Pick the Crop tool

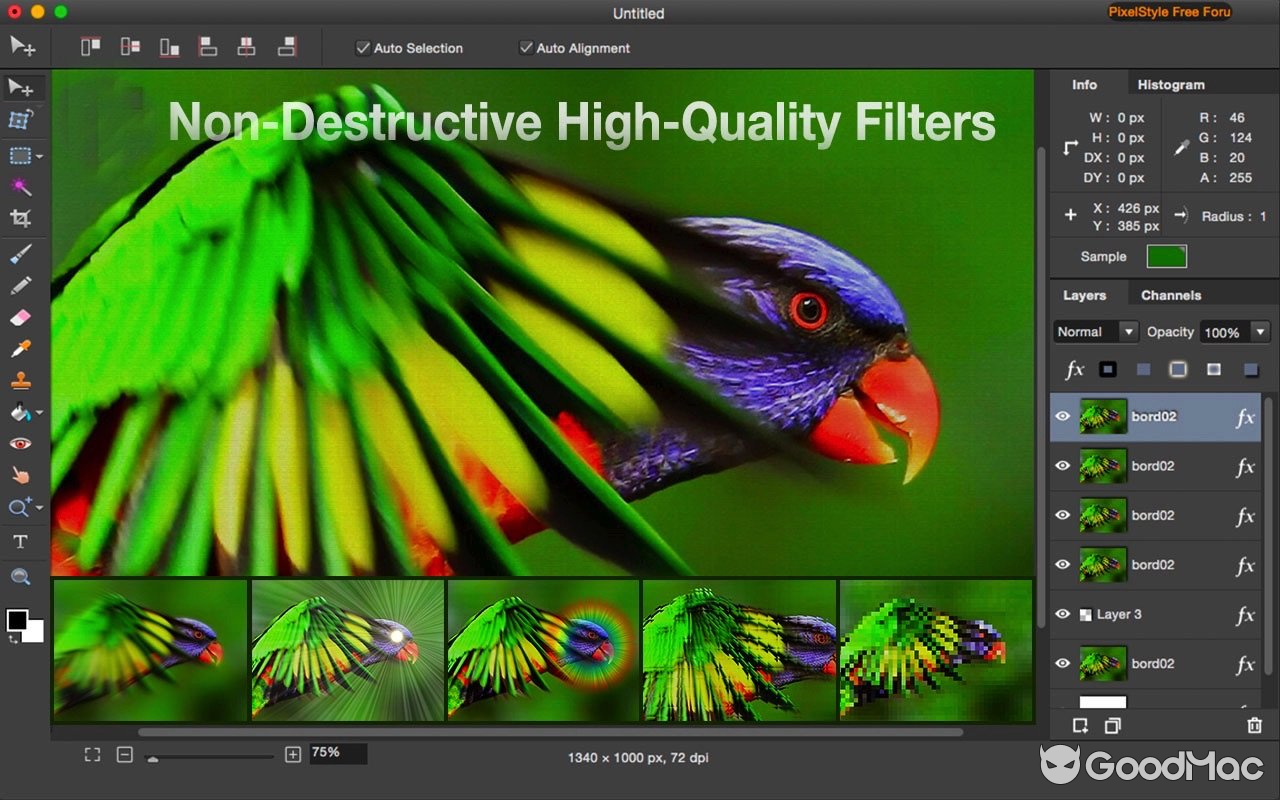tap(22, 218)
